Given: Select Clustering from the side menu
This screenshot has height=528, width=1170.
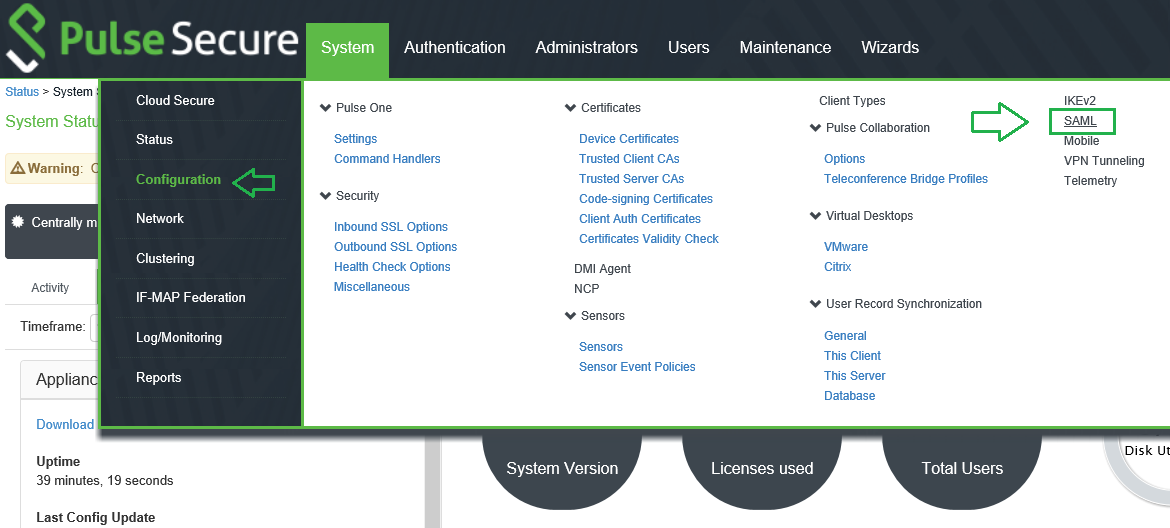Looking at the screenshot, I should point(165,258).
